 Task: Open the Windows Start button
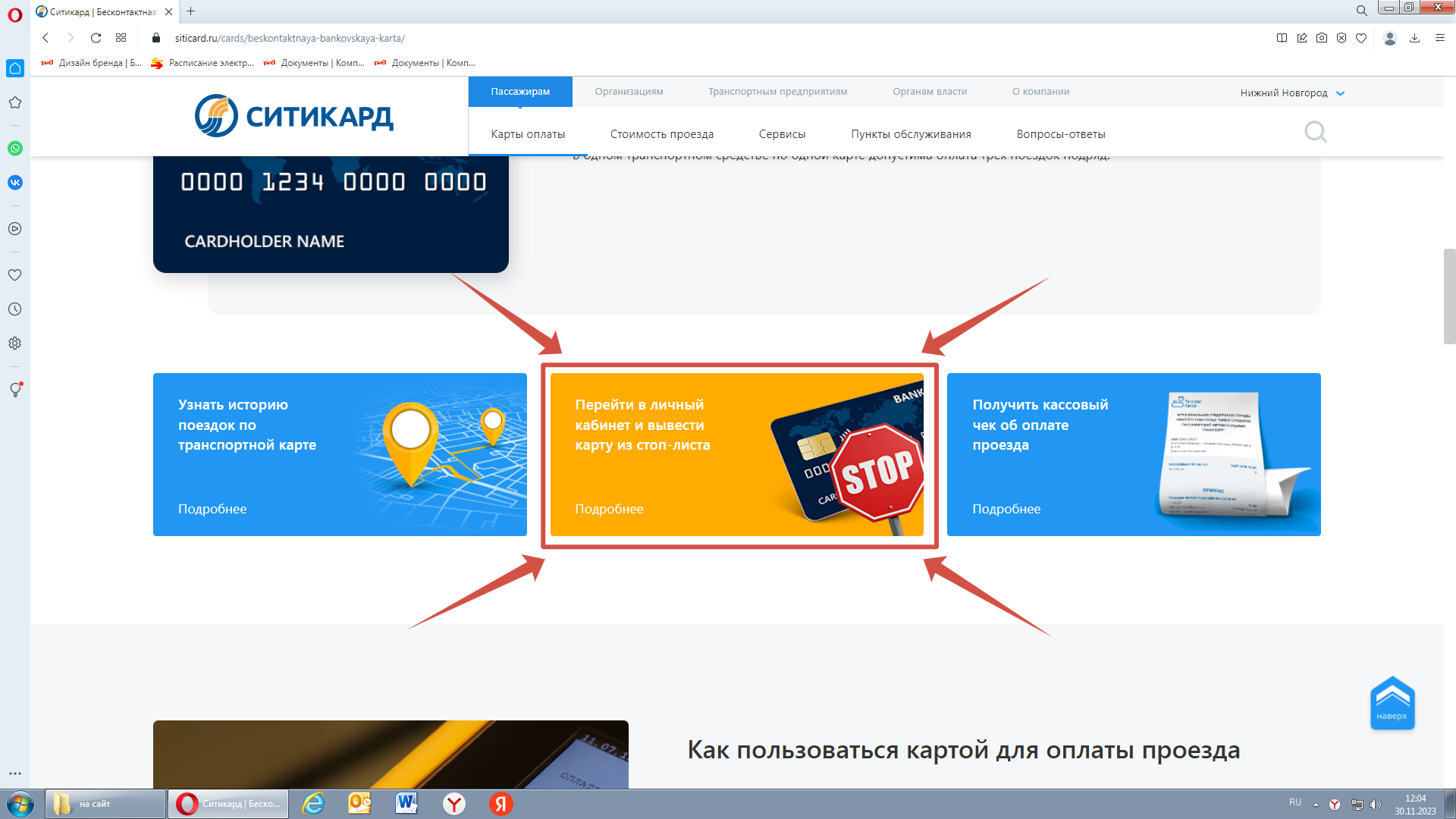click(x=20, y=804)
